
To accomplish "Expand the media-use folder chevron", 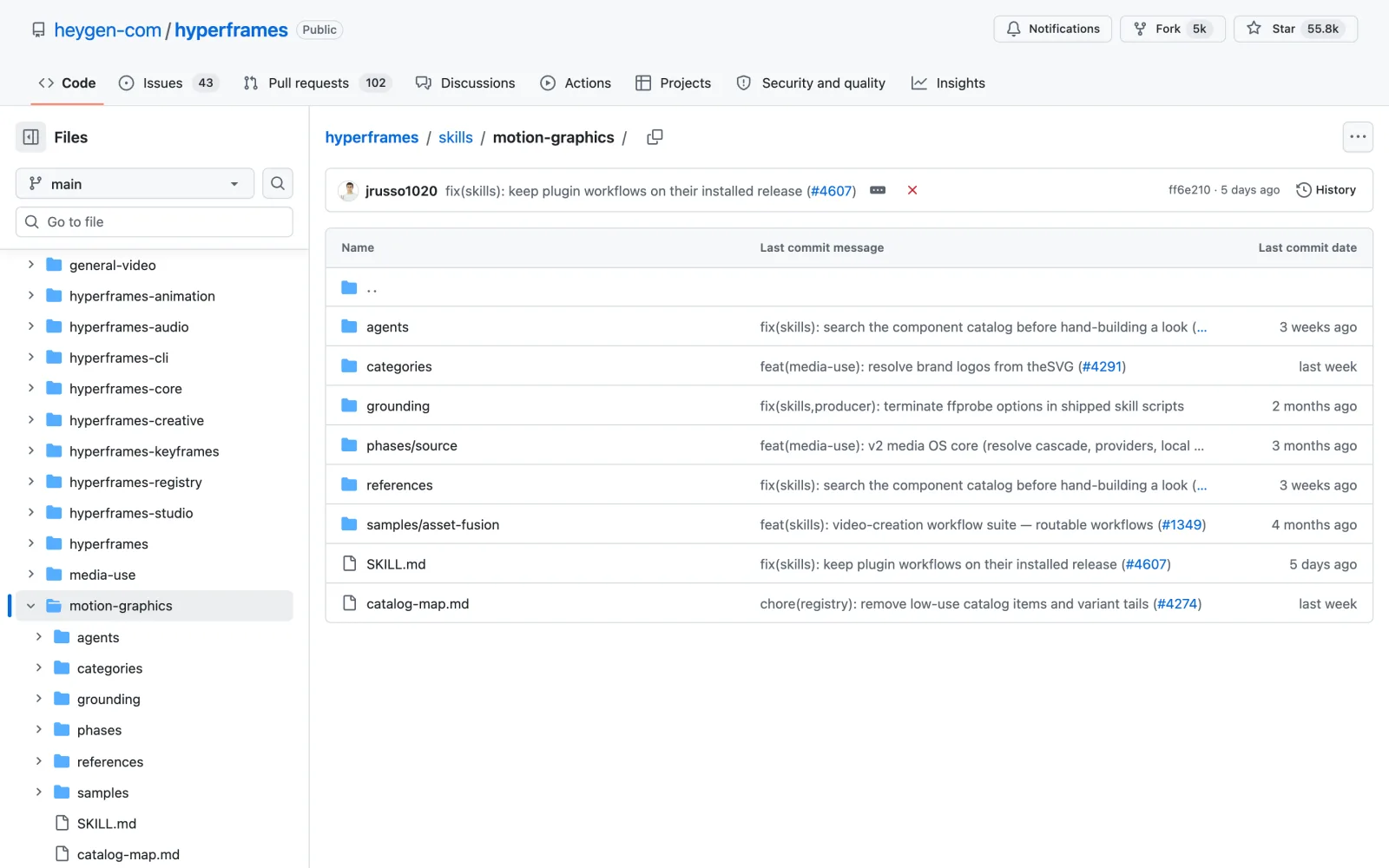I will coord(30,575).
